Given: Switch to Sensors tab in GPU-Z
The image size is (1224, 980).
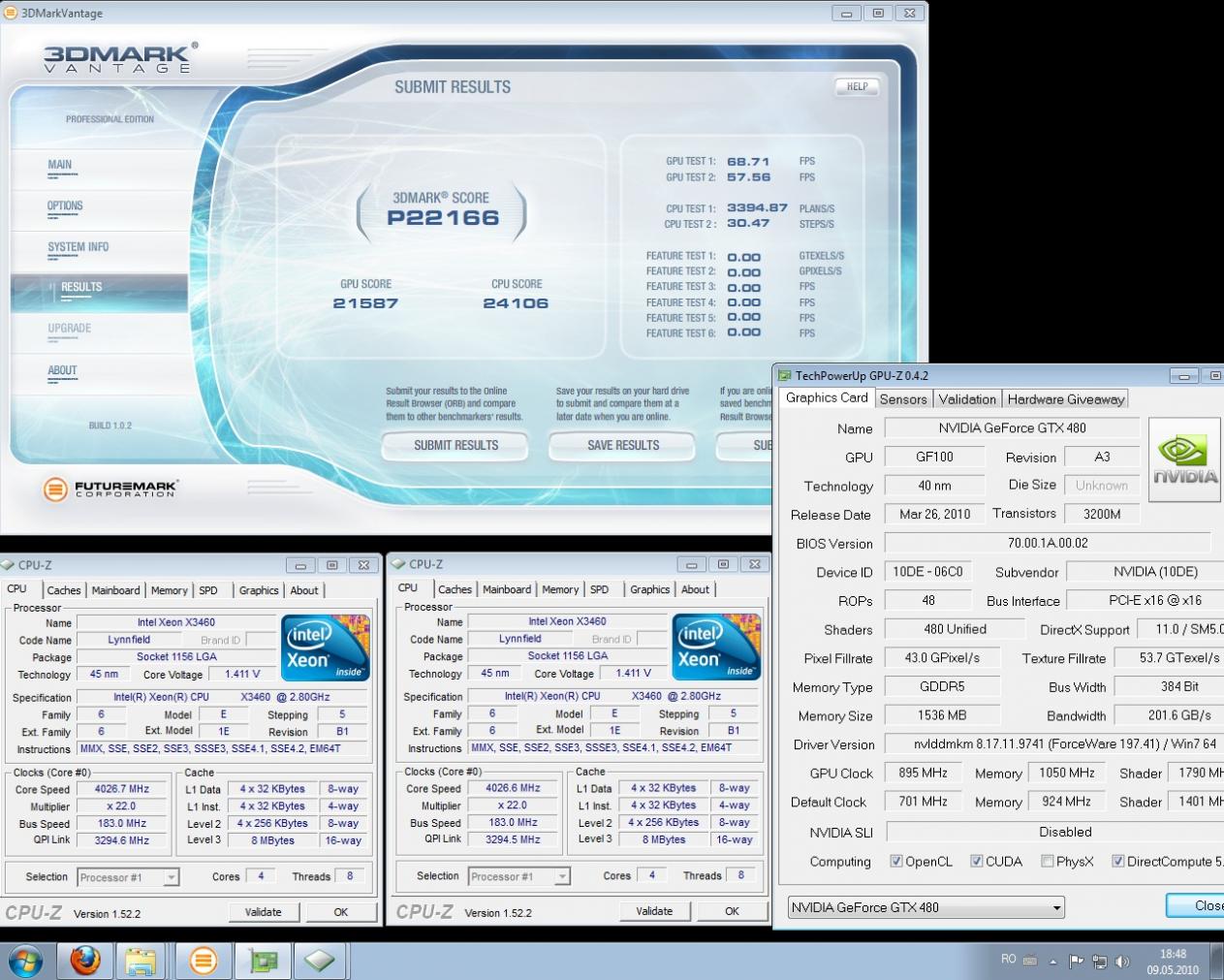Looking at the screenshot, I should click(x=903, y=399).
